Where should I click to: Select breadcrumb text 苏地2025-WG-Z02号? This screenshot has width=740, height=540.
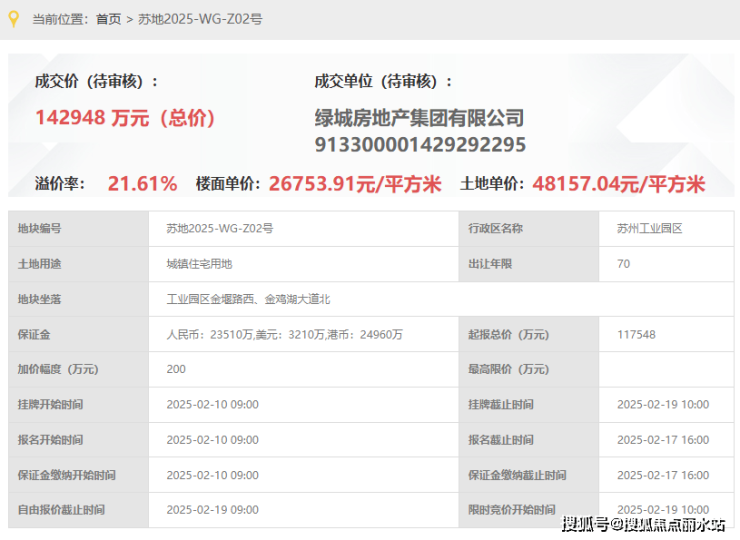200,19
